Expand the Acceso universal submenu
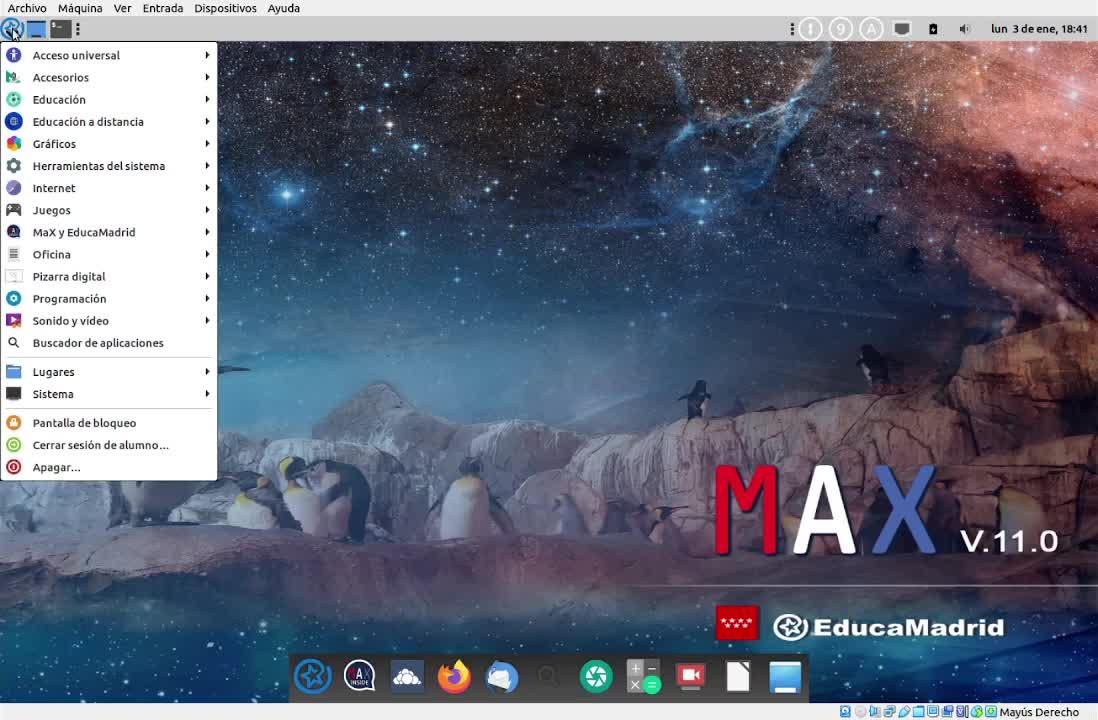 (109, 55)
